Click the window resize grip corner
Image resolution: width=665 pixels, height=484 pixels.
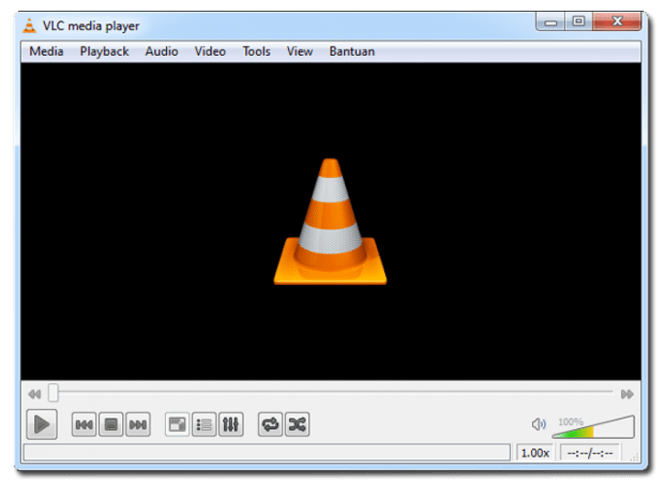[x=635, y=457]
